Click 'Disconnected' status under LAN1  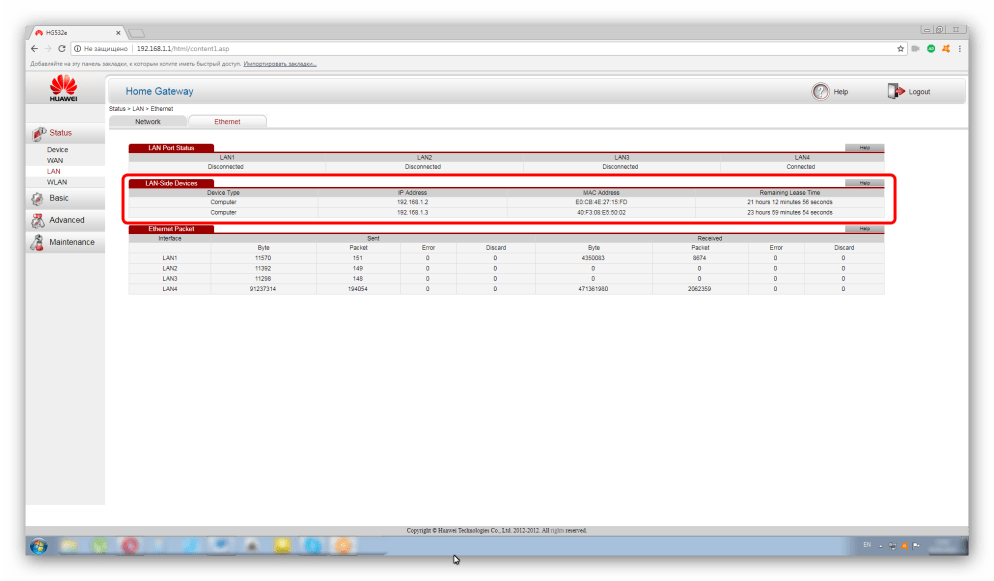[226, 167]
